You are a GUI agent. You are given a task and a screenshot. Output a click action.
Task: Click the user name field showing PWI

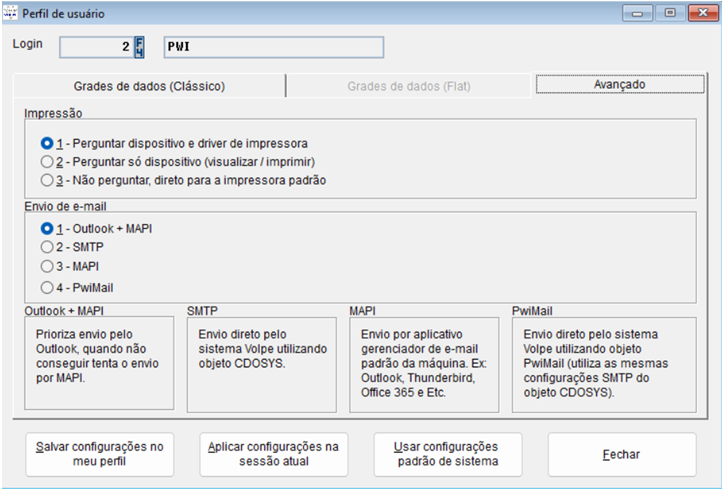pos(274,47)
